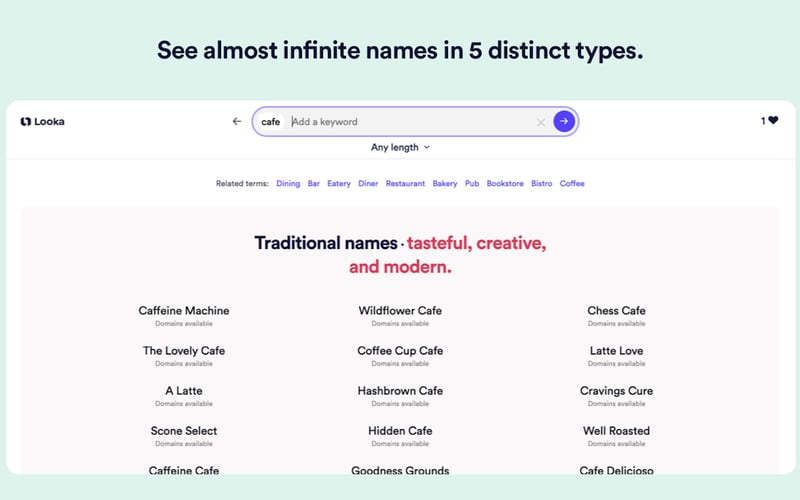Choose the name Scone Select
The image size is (800, 500).
(x=184, y=431)
